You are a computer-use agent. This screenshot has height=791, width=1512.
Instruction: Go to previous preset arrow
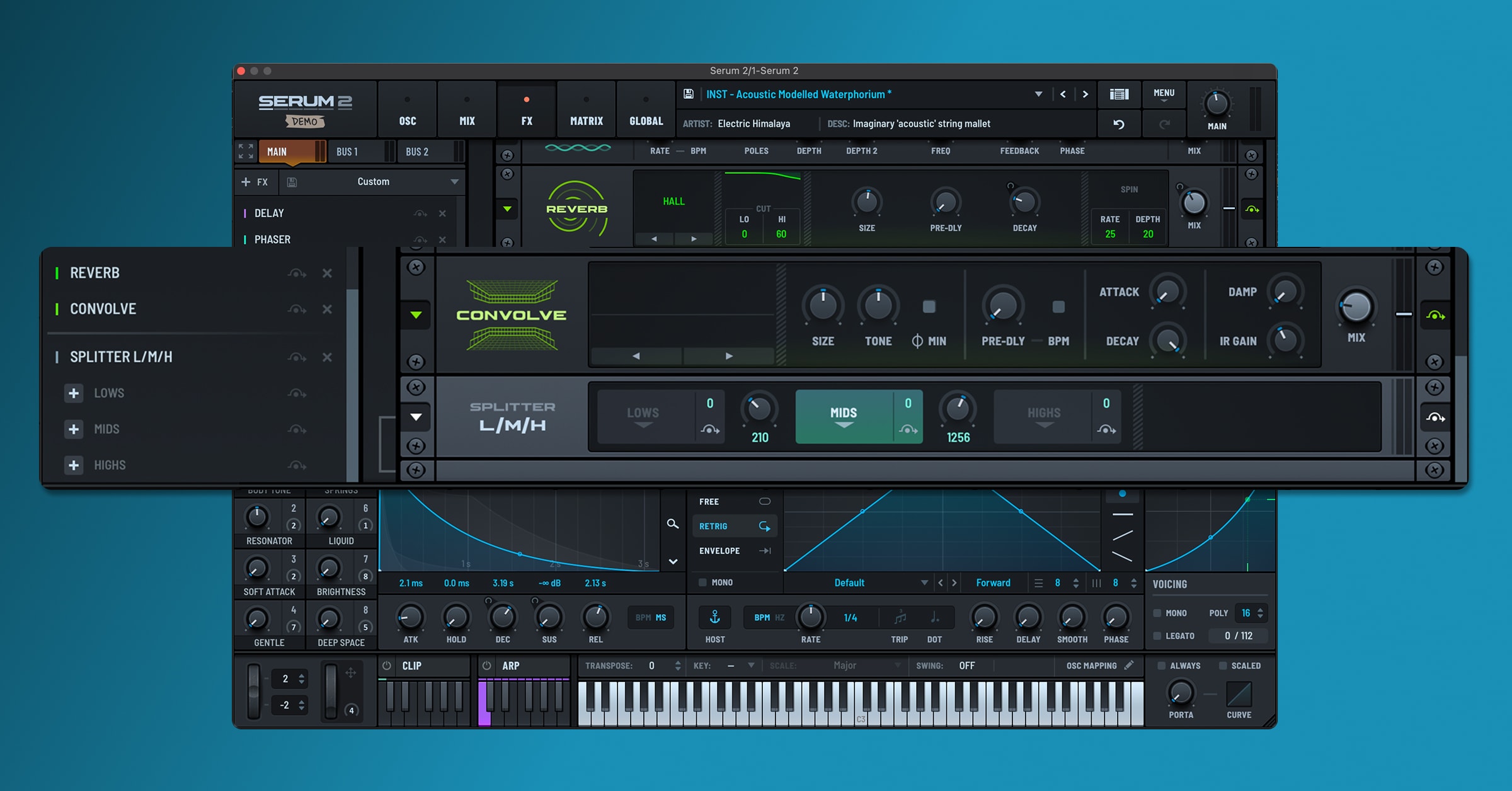point(1063,94)
